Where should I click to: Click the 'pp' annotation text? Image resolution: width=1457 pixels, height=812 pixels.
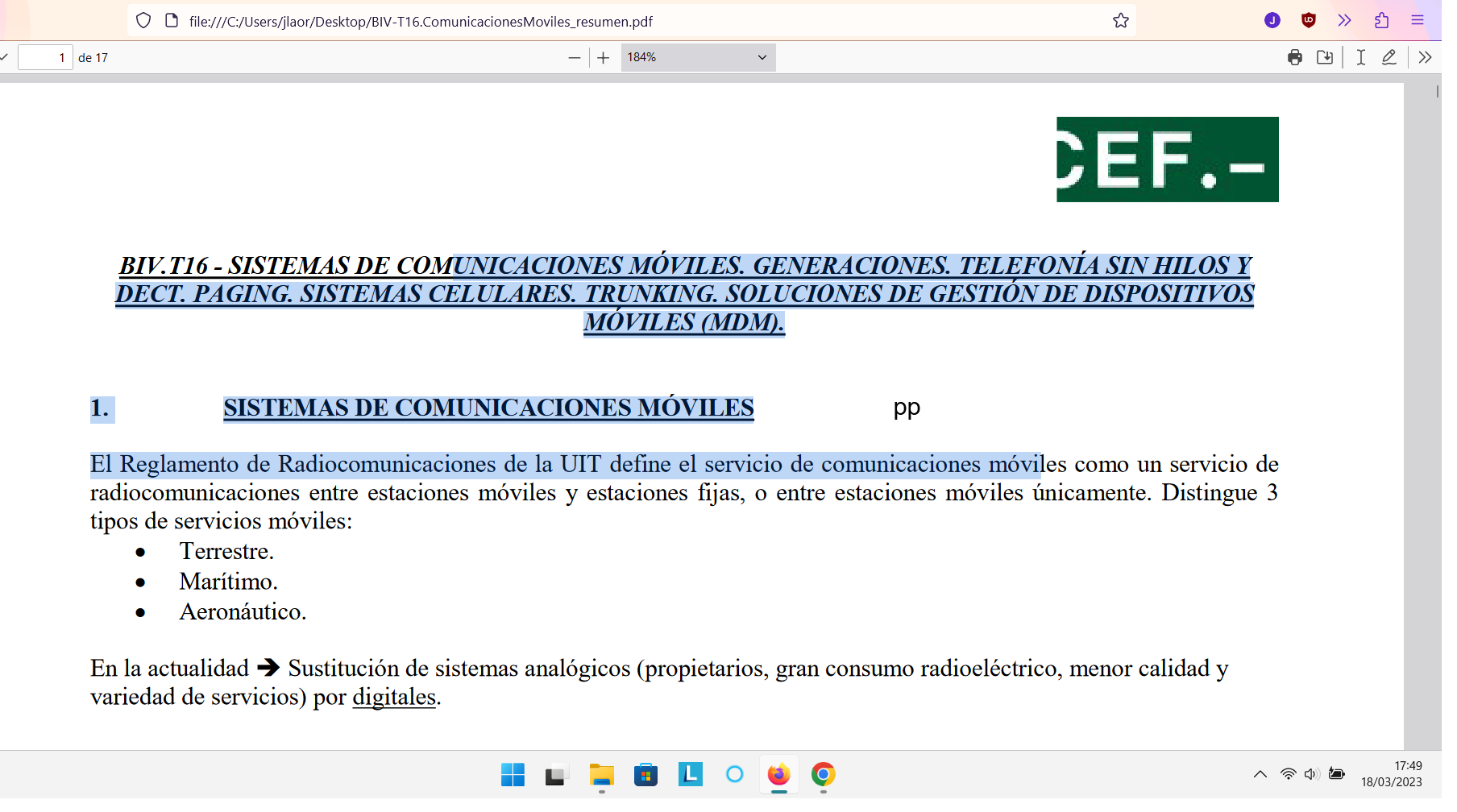(907, 408)
